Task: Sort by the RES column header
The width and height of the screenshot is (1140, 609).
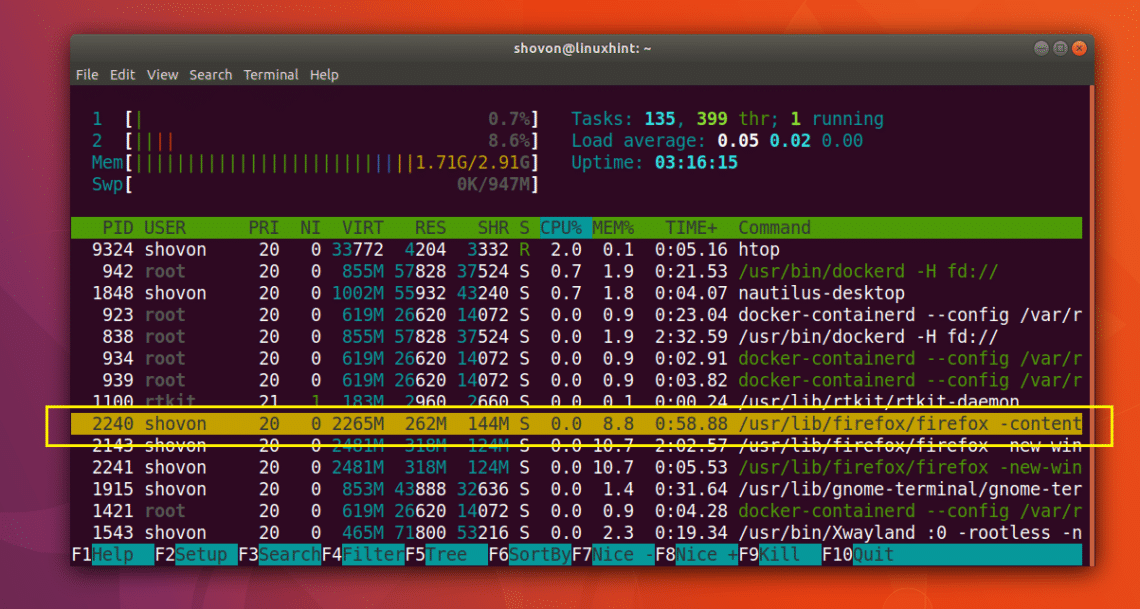Action: click(x=430, y=227)
